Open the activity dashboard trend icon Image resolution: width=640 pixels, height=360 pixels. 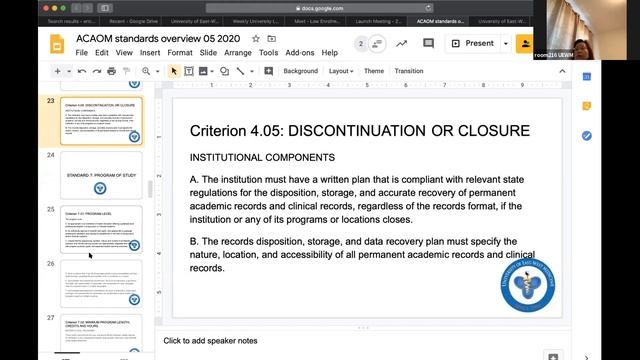[x=402, y=43]
